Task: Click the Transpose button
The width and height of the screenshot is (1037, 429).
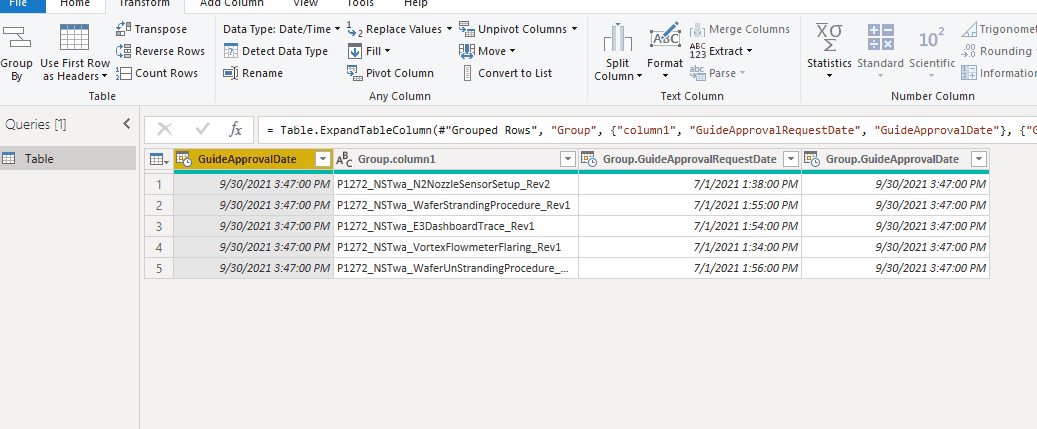Action: coord(151,29)
